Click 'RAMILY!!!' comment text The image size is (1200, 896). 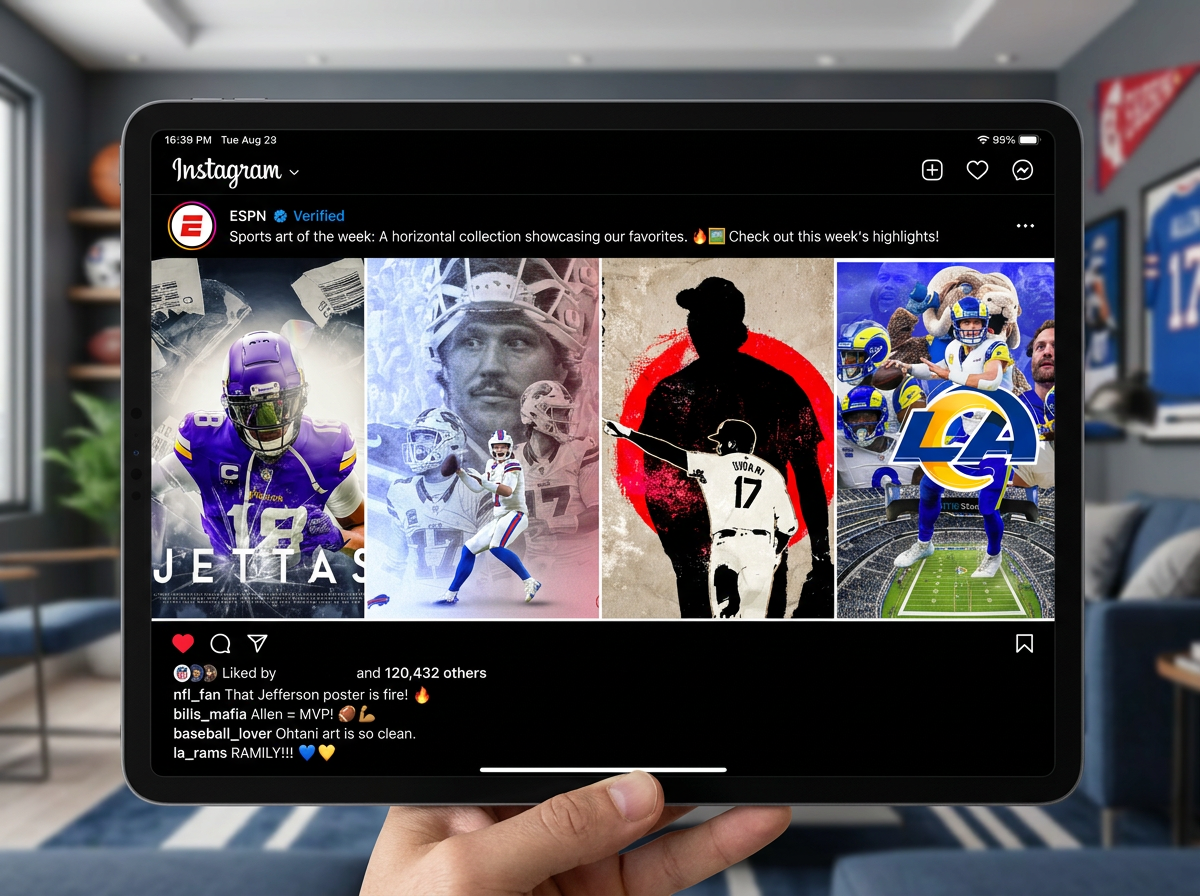pos(263,753)
